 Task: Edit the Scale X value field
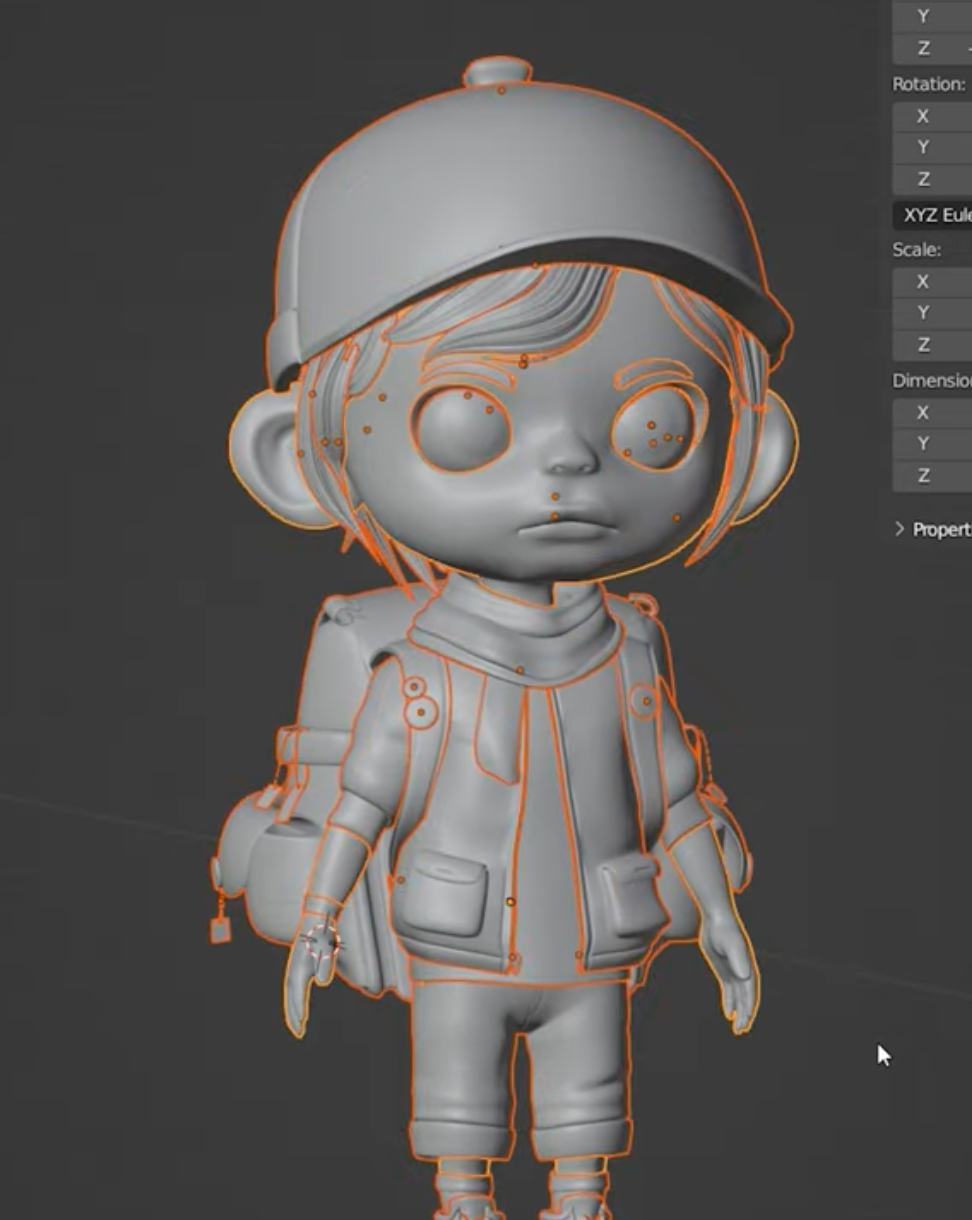coord(940,281)
